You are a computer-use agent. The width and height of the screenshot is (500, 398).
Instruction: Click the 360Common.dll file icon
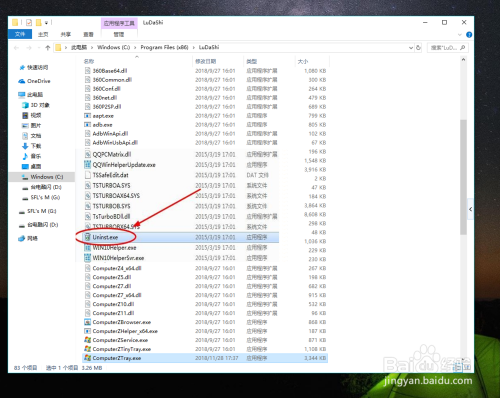(x=87, y=80)
